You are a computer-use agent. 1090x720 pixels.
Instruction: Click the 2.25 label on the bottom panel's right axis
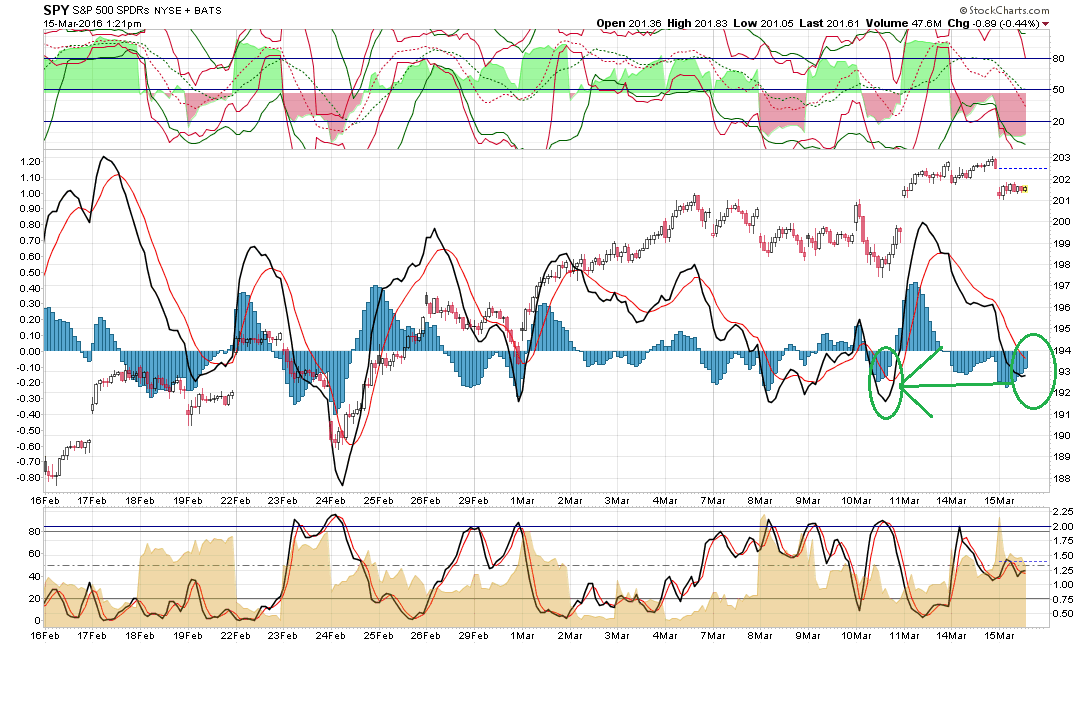coord(1061,512)
